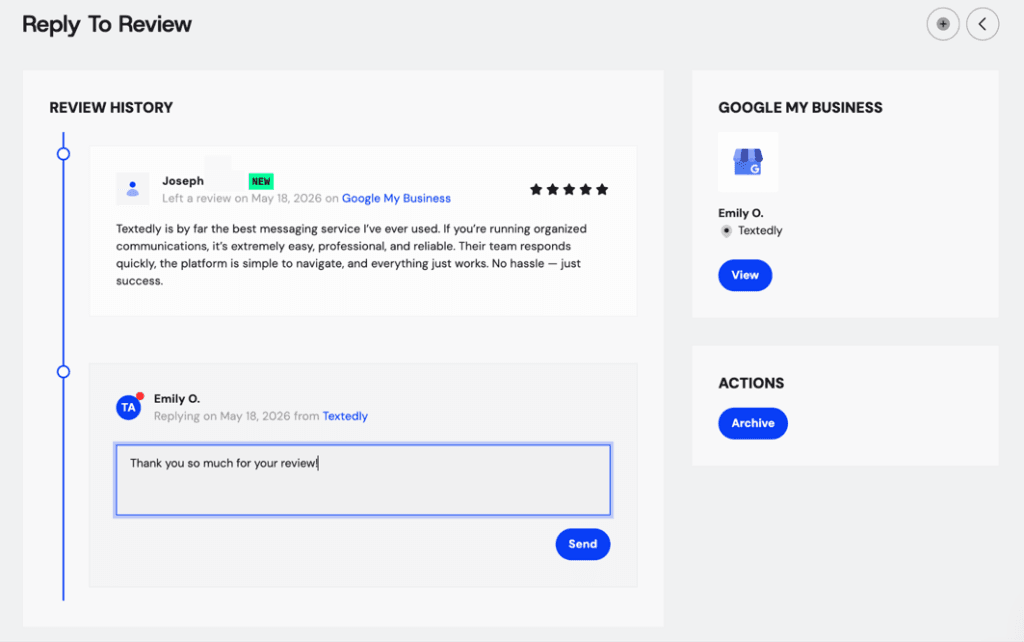Image resolution: width=1024 pixels, height=642 pixels.
Task: Click the Review History heading
Action: pos(111,108)
